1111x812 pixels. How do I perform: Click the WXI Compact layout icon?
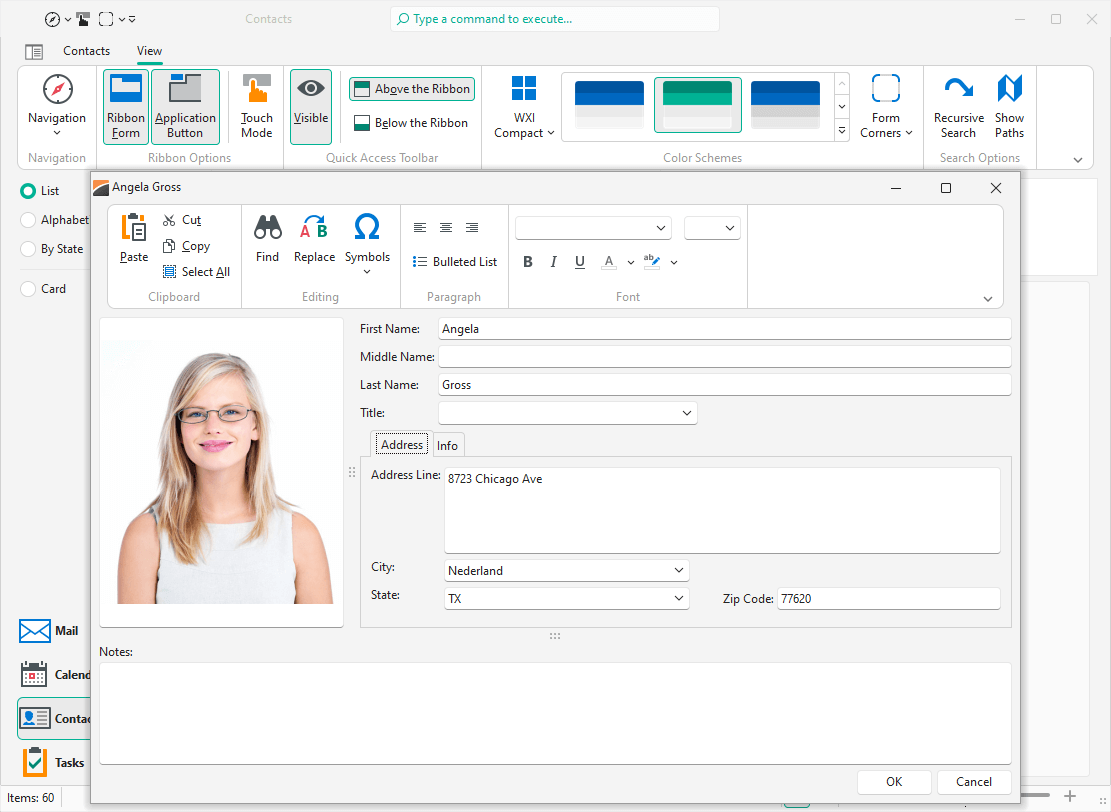523,105
